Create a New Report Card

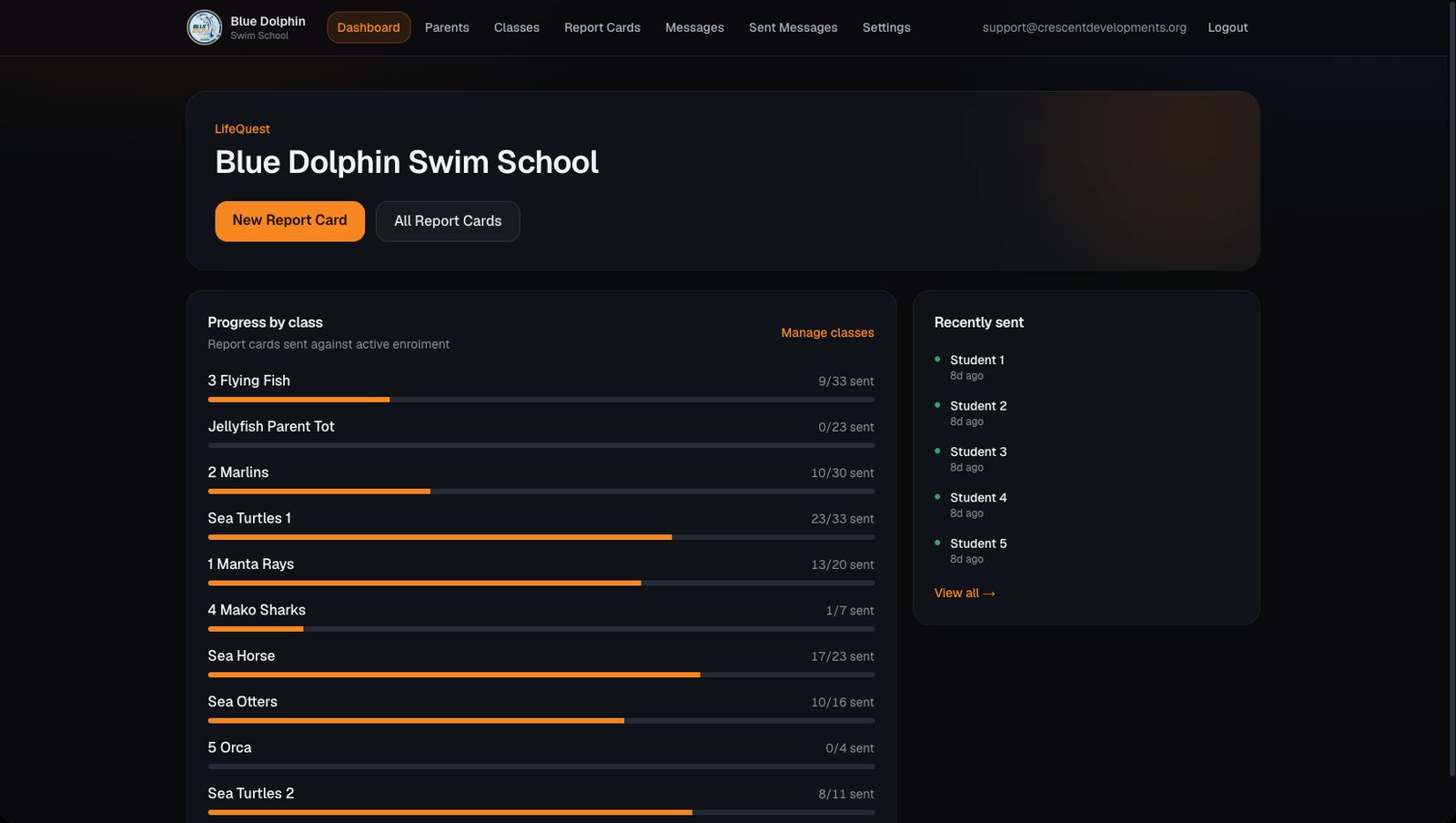tap(289, 221)
